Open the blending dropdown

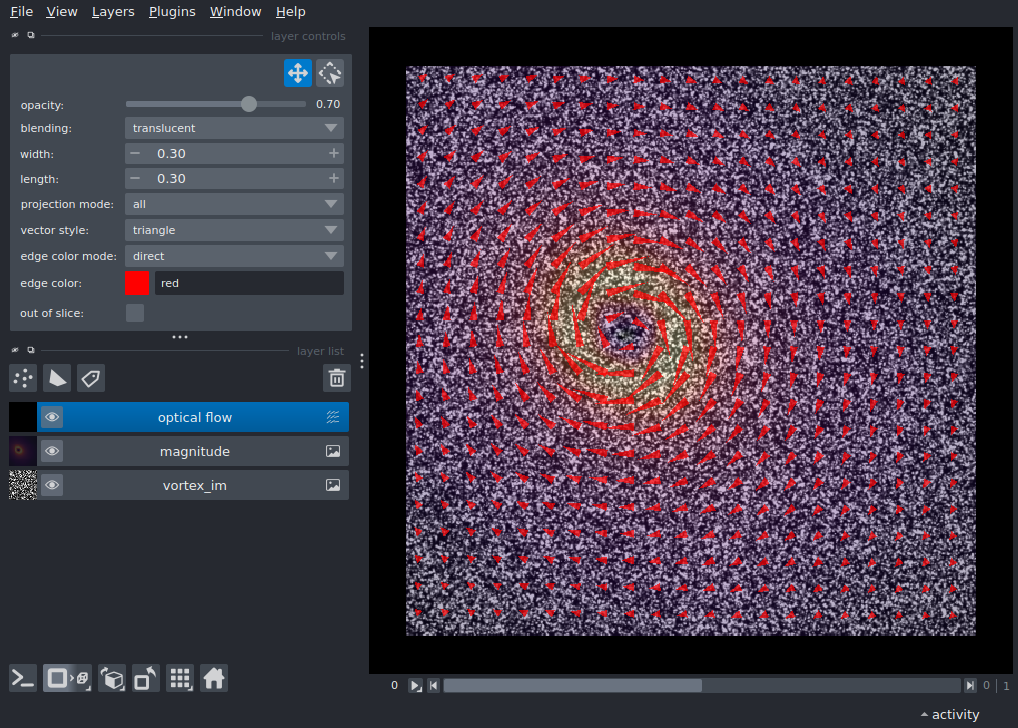click(234, 128)
